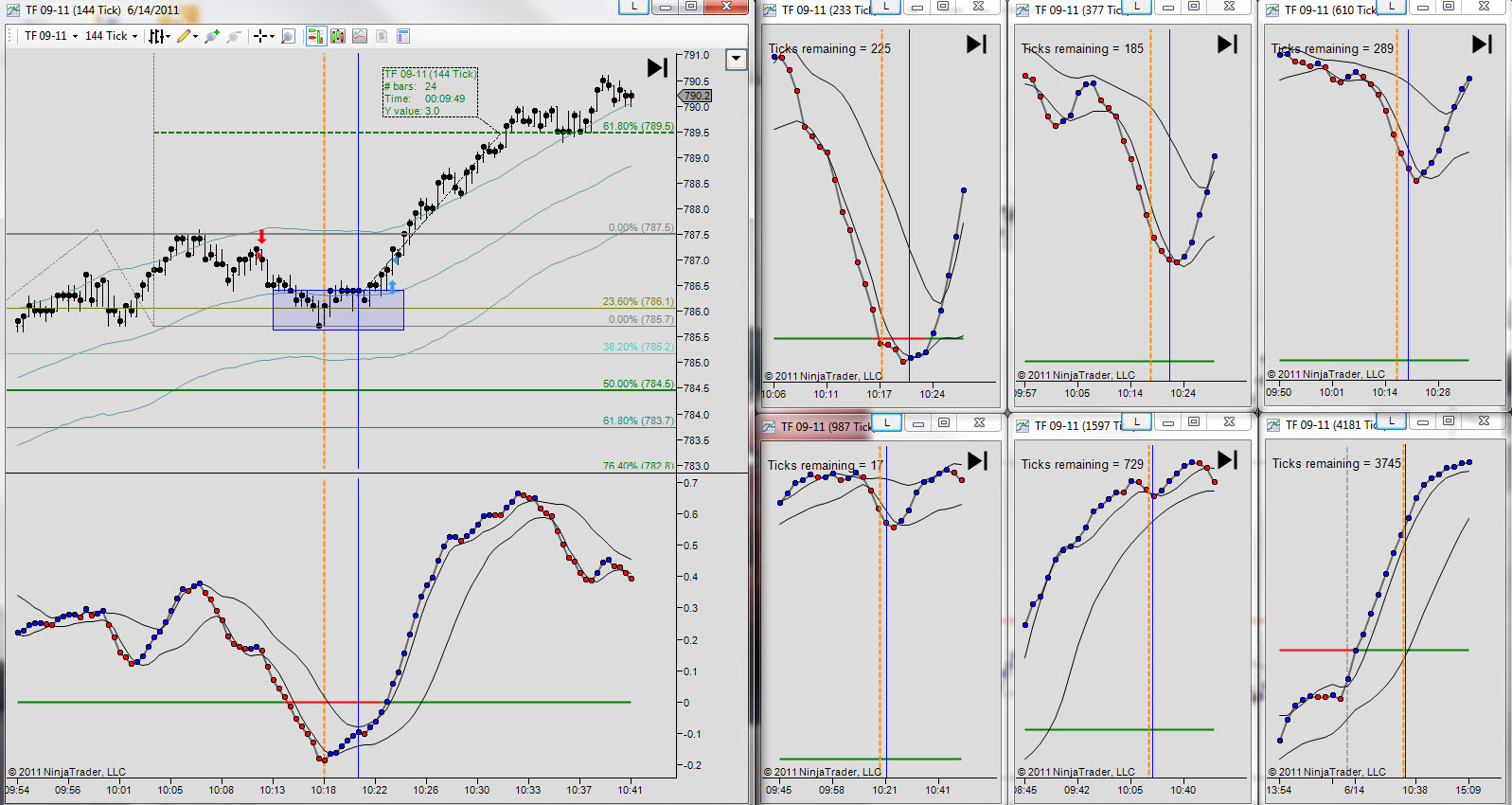
Task: Select the 38.20% (785.2) Fibonacci label
Action: tap(638, 347)
